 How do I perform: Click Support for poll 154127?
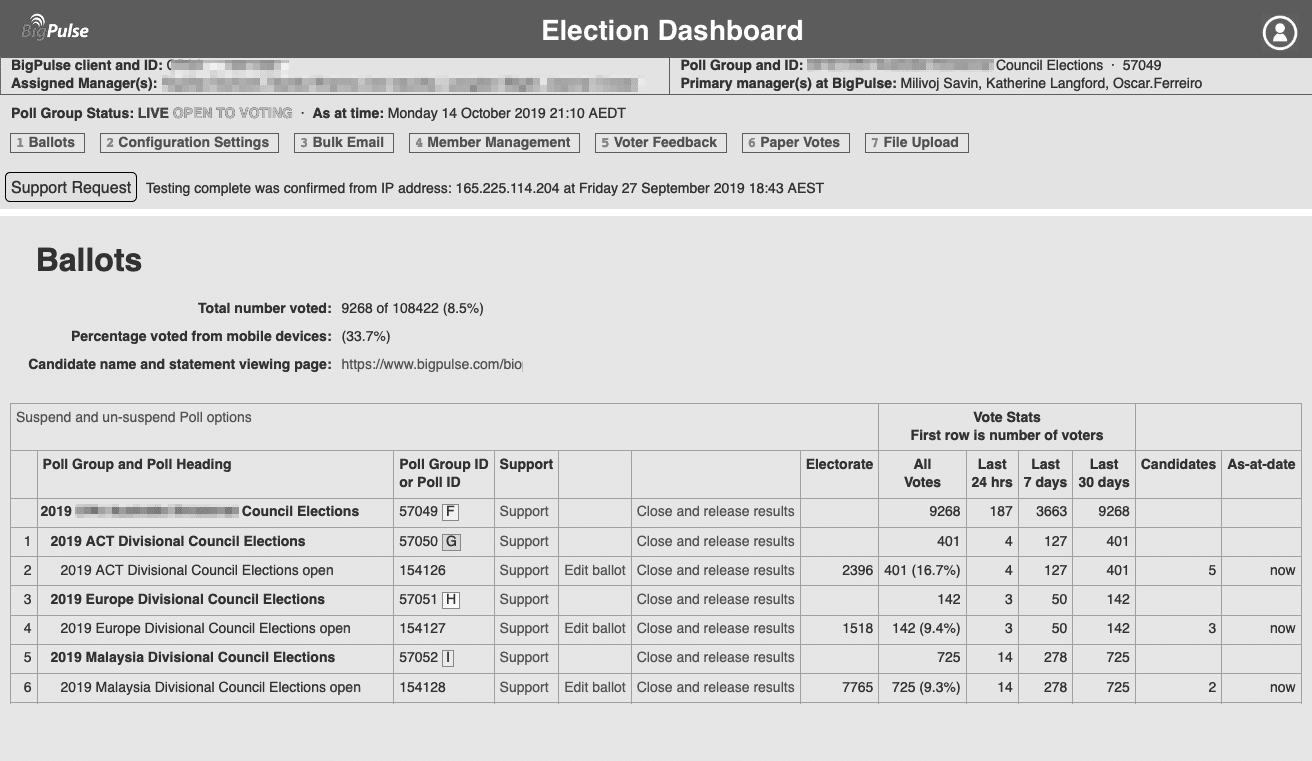[x=524, y=629]
